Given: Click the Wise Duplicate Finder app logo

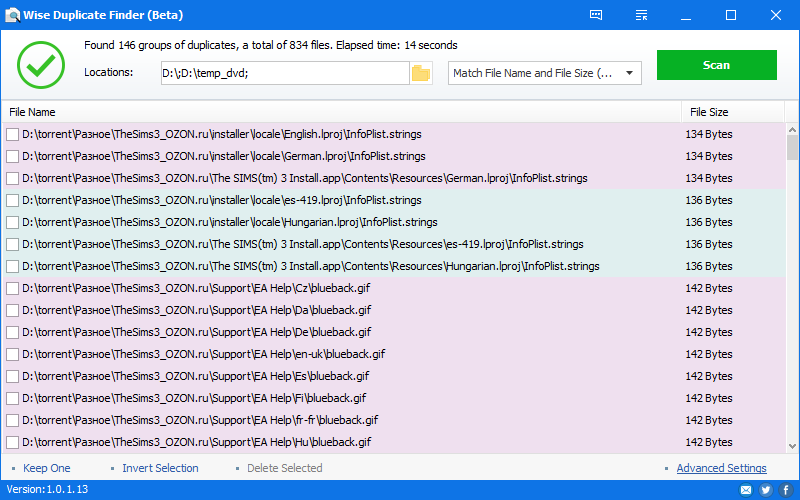Looking at the screenshot, I should 12,15.
